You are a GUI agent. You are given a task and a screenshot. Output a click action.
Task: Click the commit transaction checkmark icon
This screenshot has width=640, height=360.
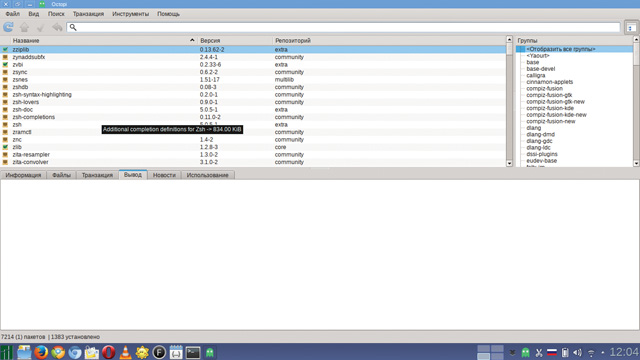coord(40,28)
